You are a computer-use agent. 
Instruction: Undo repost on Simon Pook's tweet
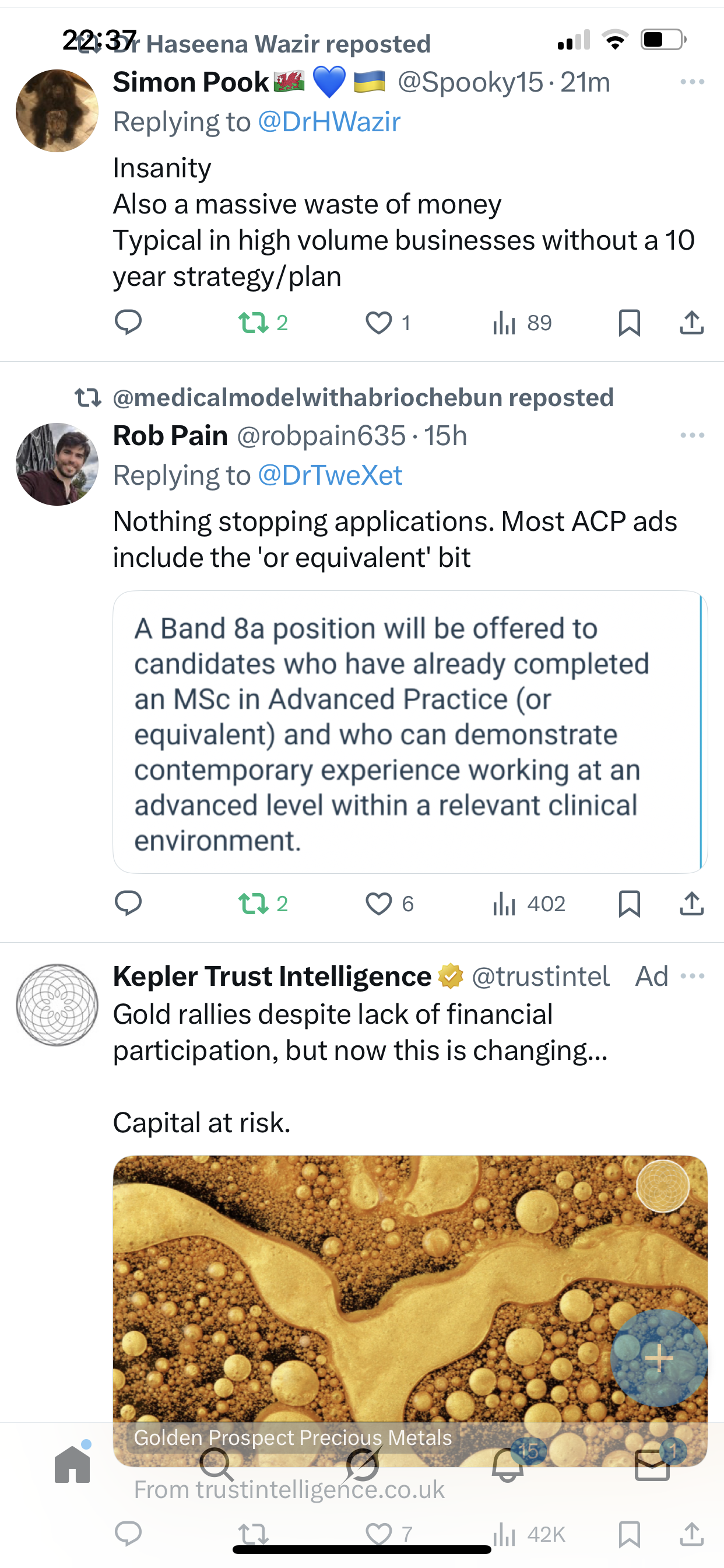tap(254, 323)
